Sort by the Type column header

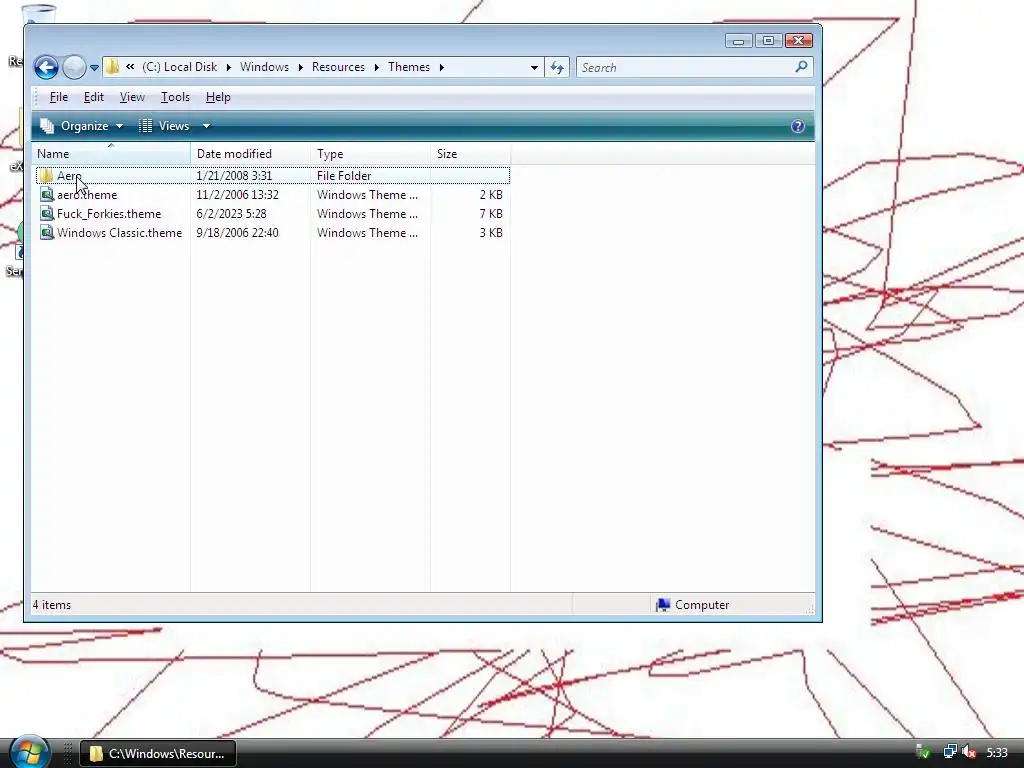(371, 154)
